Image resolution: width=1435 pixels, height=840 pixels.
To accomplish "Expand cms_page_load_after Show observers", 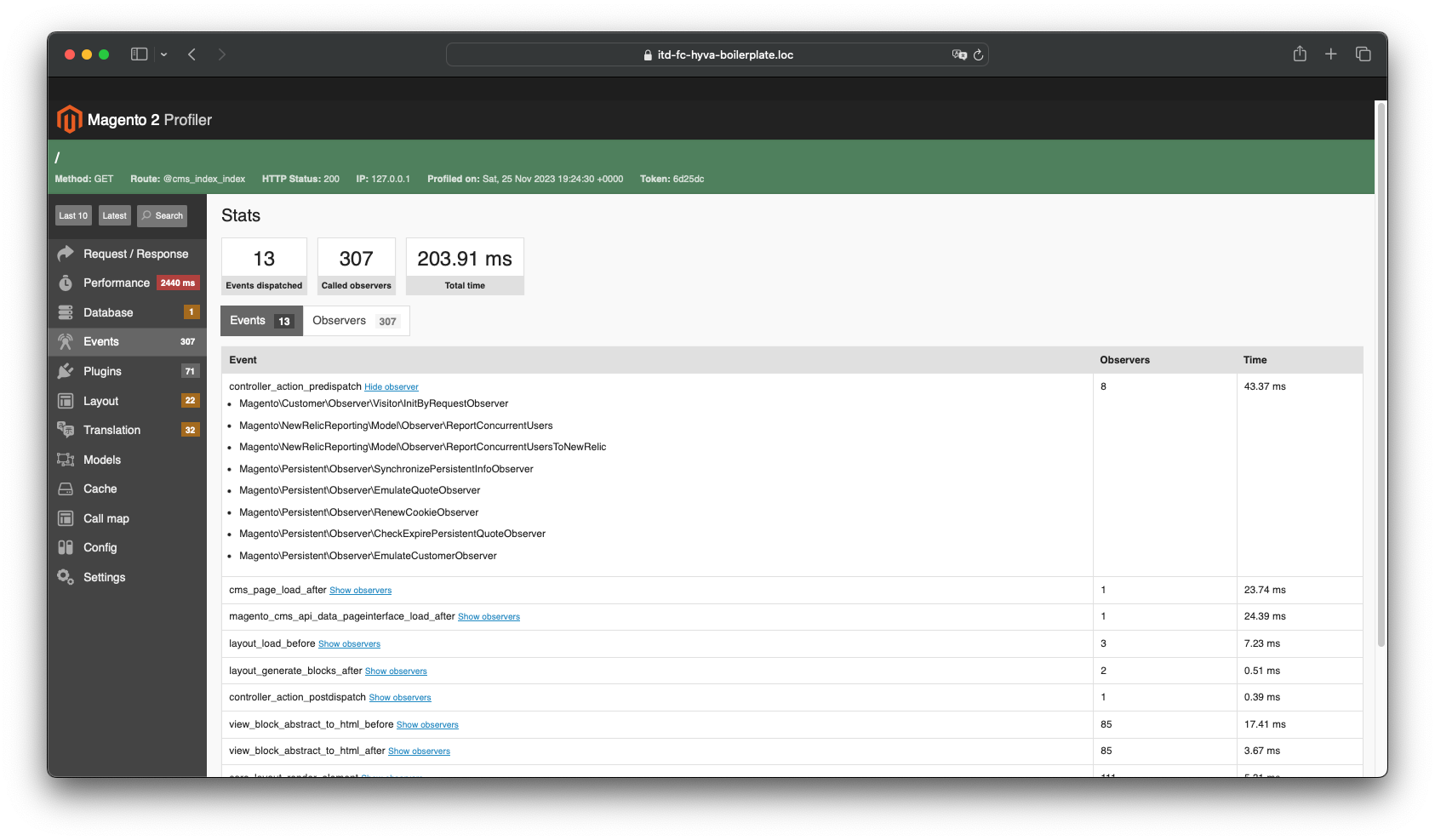I will tap(361, 591).
